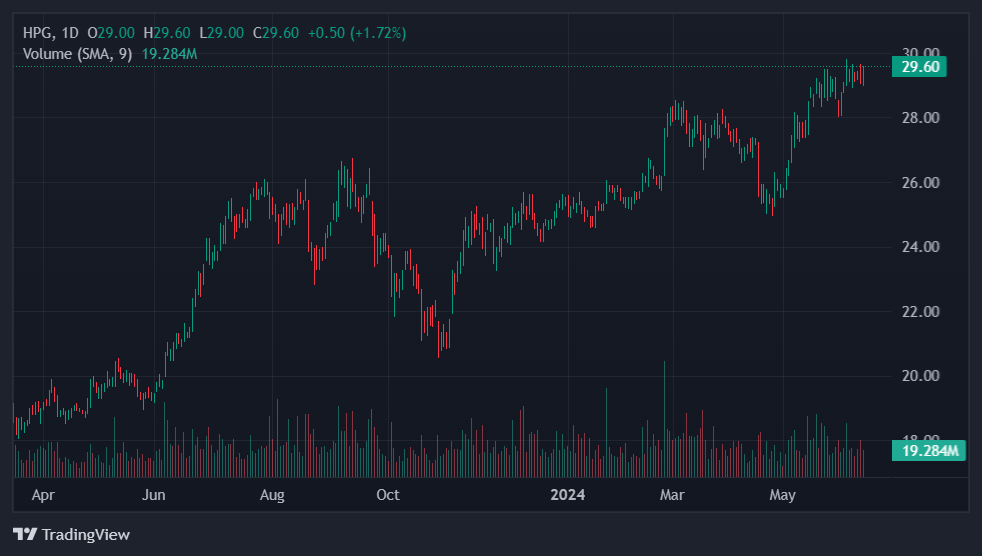Click the 26.00 price axis label
982x556 pixels.
[x=919, y=183]
